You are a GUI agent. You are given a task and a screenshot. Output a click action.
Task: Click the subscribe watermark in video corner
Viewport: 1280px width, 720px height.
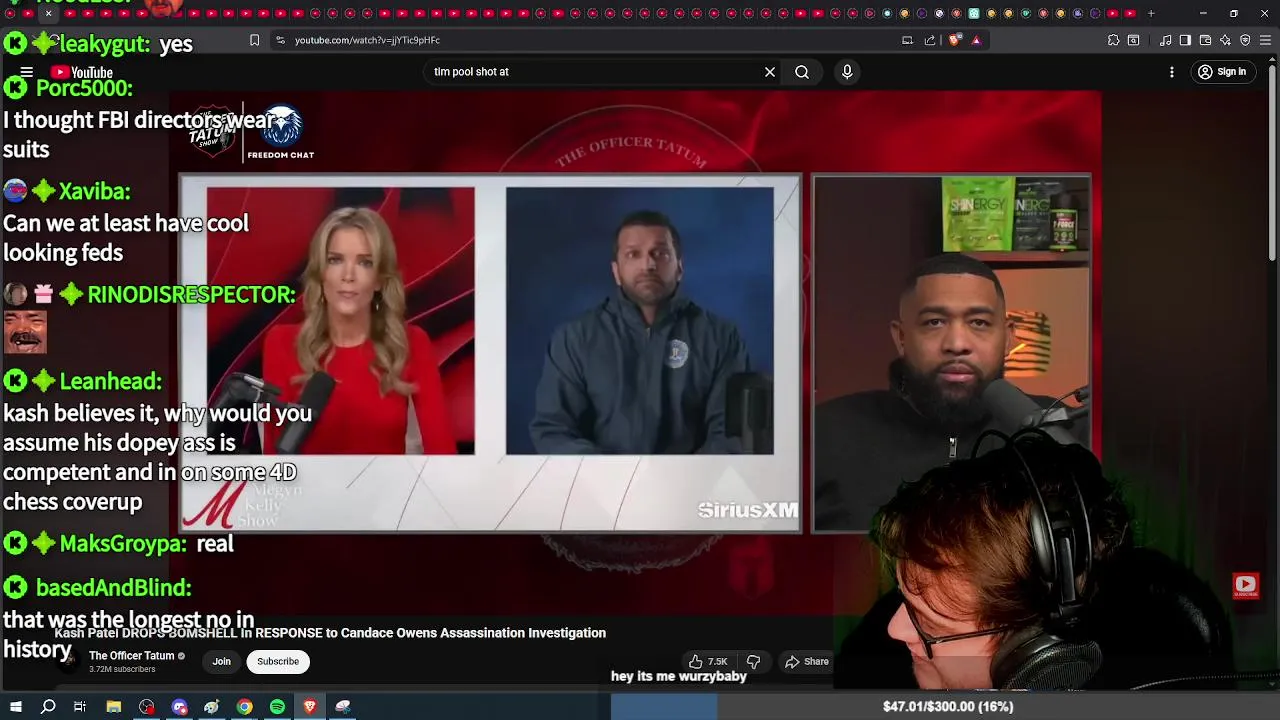1245,586
